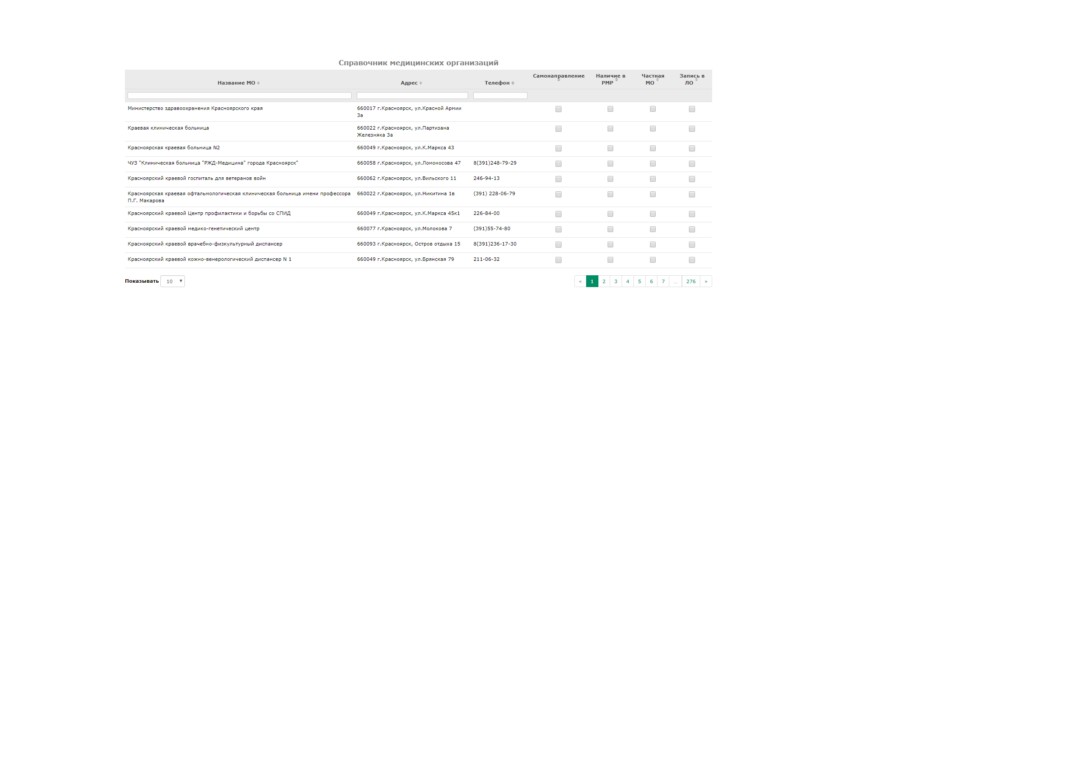
Task: Go to page 4 in pagination
Action: point(627,281)
